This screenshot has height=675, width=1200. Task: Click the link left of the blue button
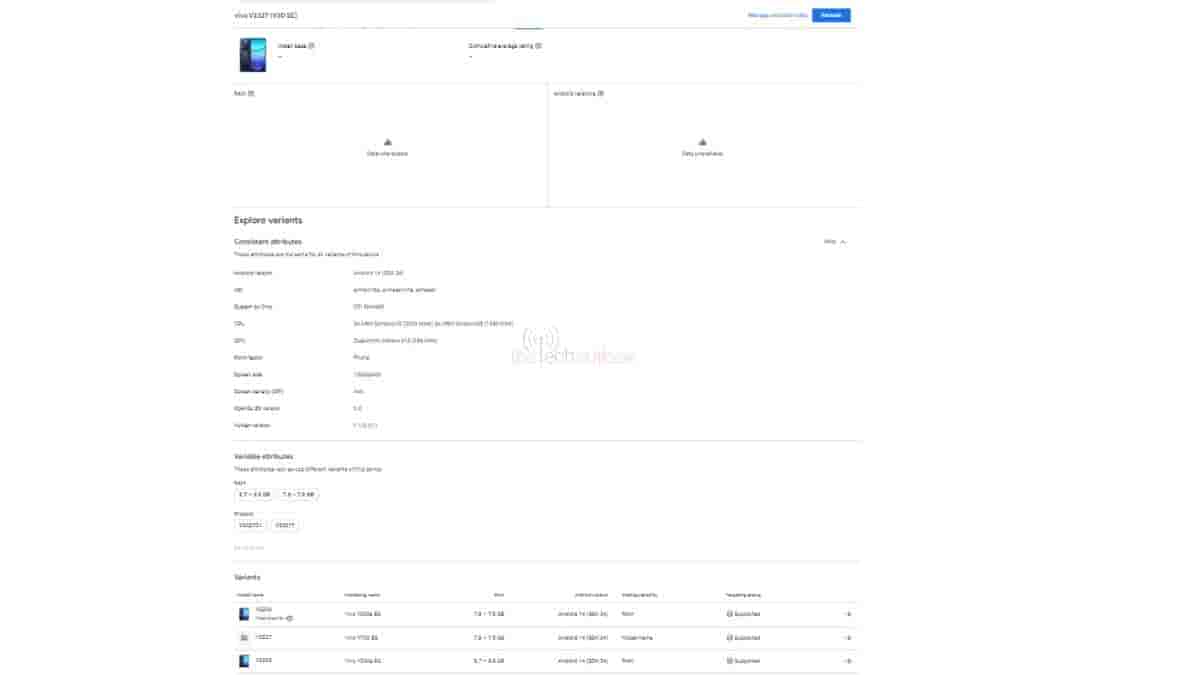[777, 15]
